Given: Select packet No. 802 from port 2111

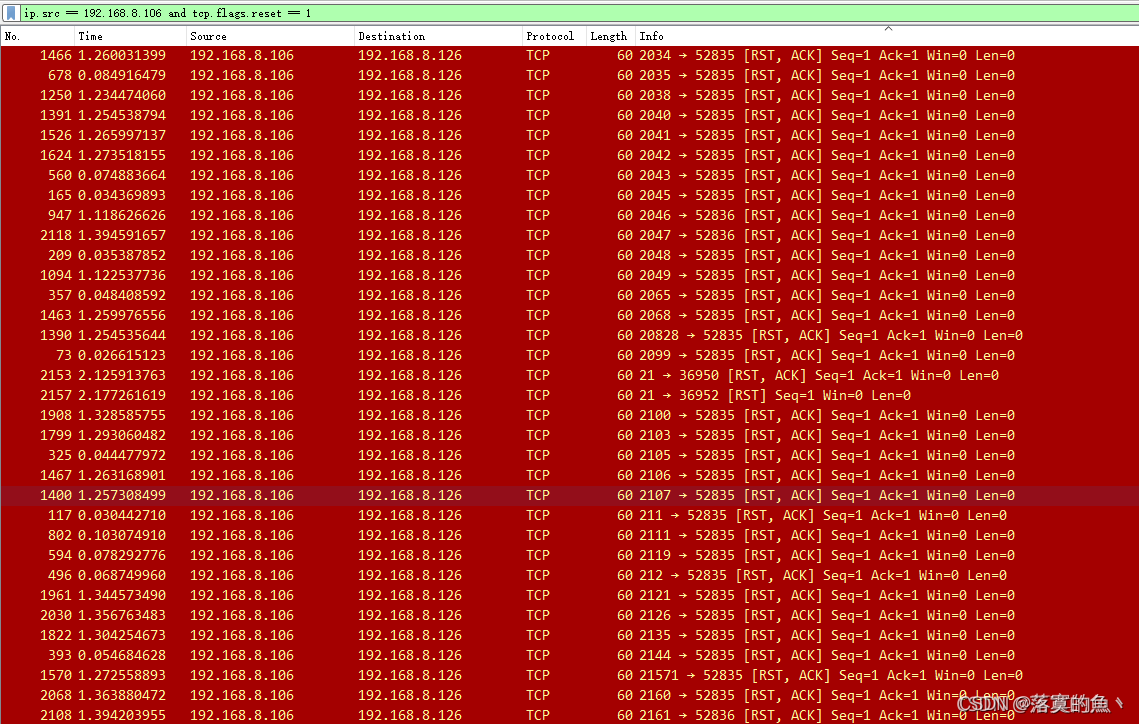Looking at the screenshot, I should (570, 535).
